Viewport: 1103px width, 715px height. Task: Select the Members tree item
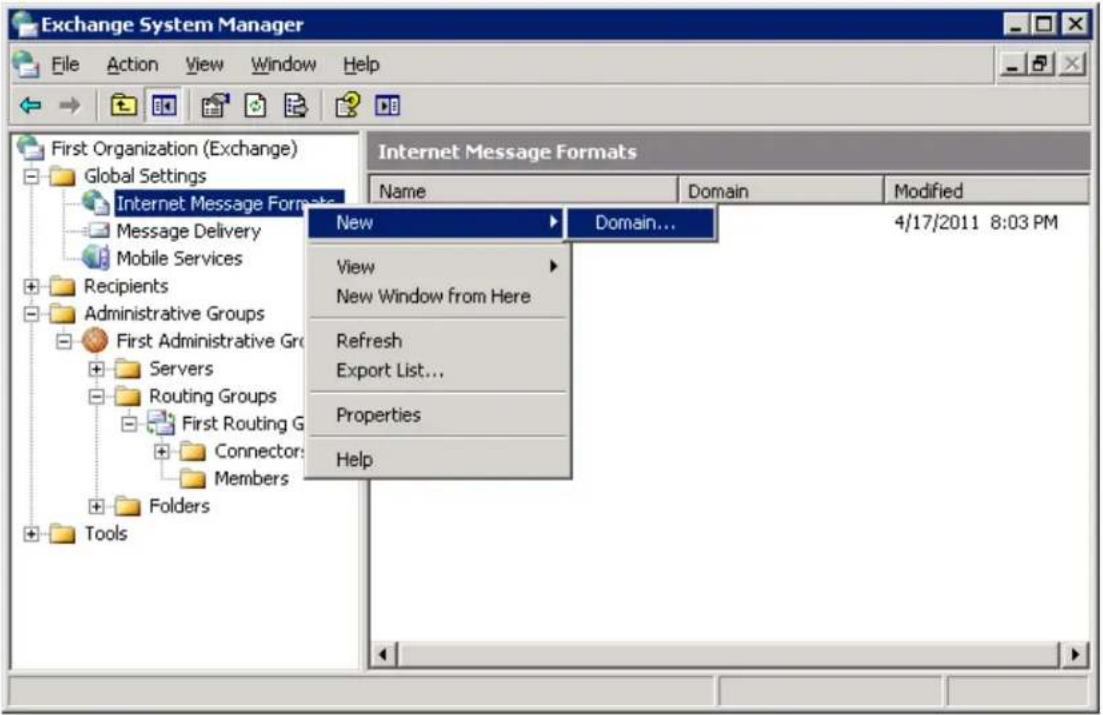(x=251, y=479)
